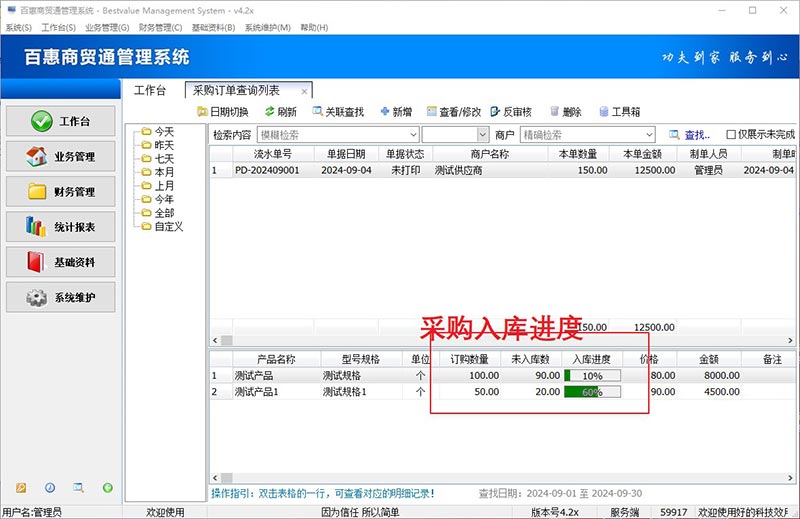This screenshot has height=519, width=800.
Task: Open the 工具箱 toolbox
Action: [x=620, y=112]
